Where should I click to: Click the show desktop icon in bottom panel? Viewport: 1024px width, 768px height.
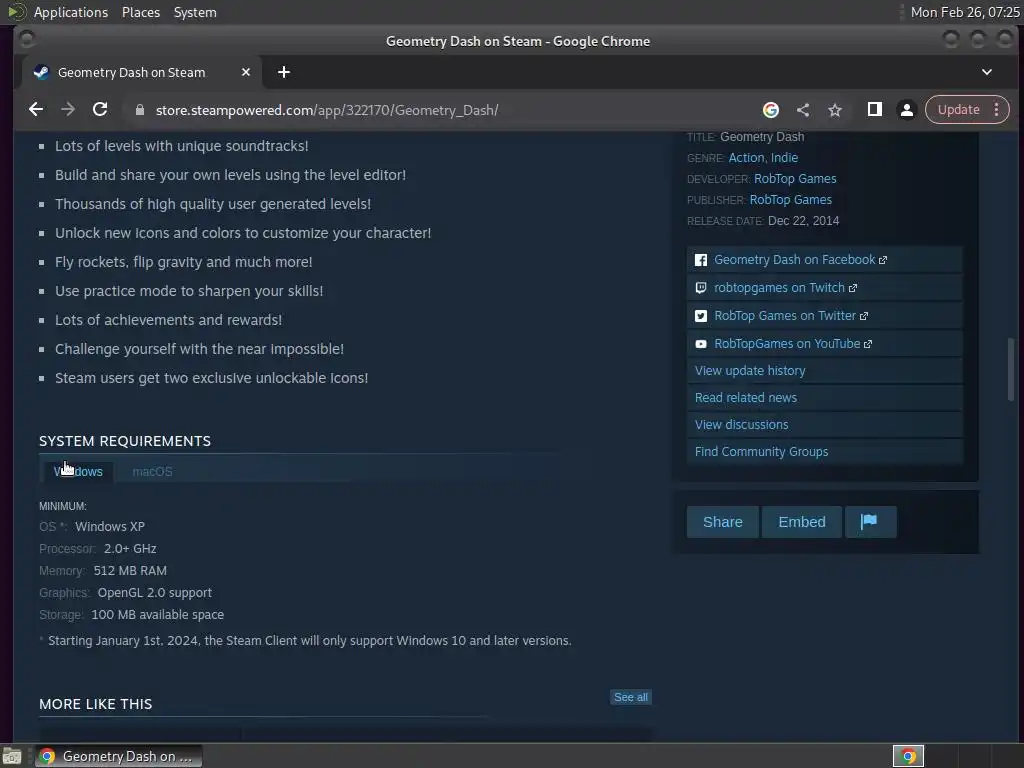pyautogui.click(x=12, y=756)
